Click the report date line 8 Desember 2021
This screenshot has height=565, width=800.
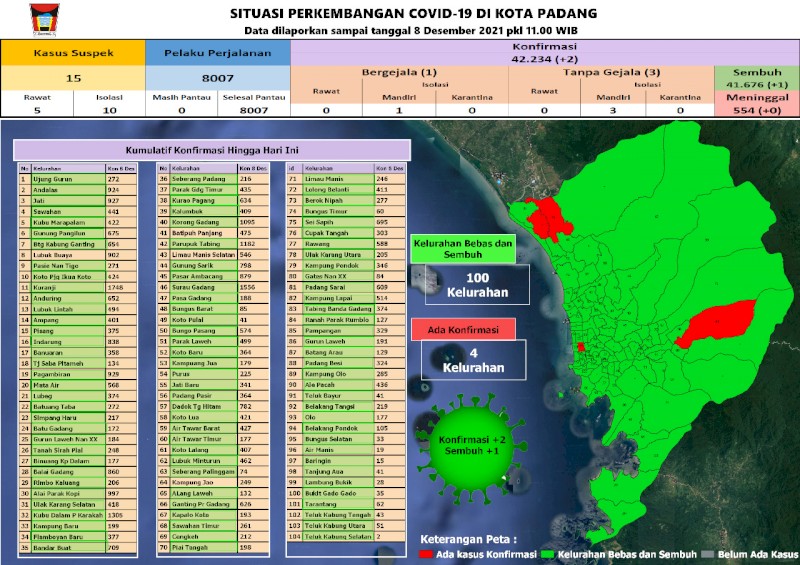pos(411,31)
